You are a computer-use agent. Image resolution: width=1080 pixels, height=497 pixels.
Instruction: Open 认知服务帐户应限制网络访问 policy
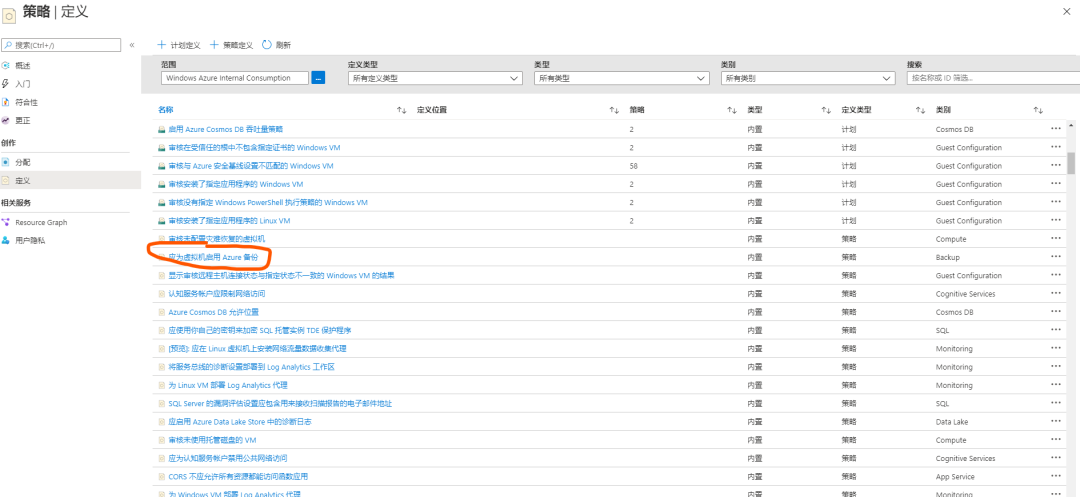point(217,294)
